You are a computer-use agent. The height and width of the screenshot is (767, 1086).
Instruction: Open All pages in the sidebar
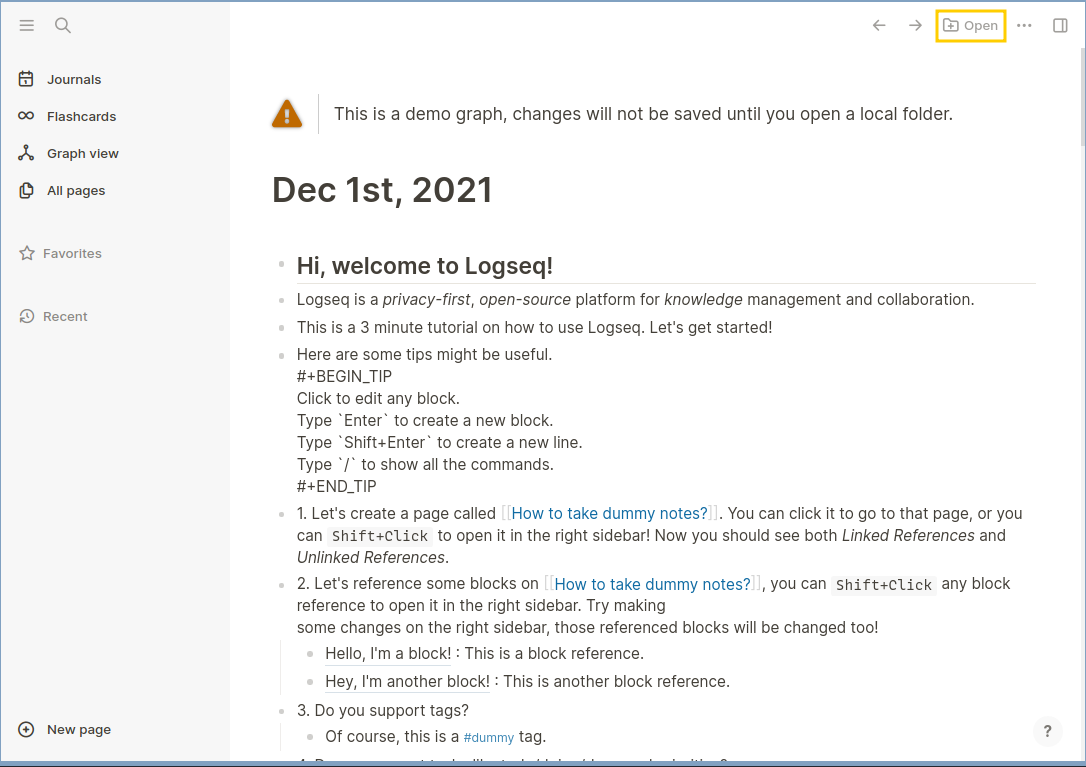[76, 191]
